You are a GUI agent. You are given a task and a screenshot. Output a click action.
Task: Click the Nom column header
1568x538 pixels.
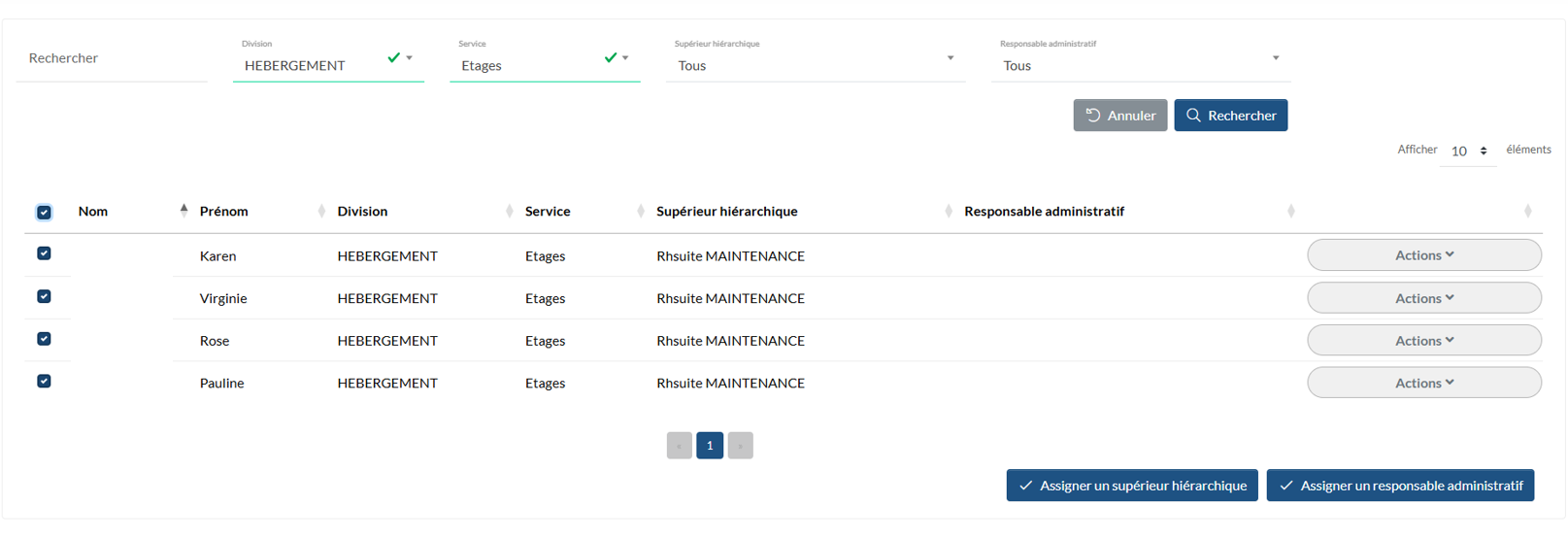point(93,211)
